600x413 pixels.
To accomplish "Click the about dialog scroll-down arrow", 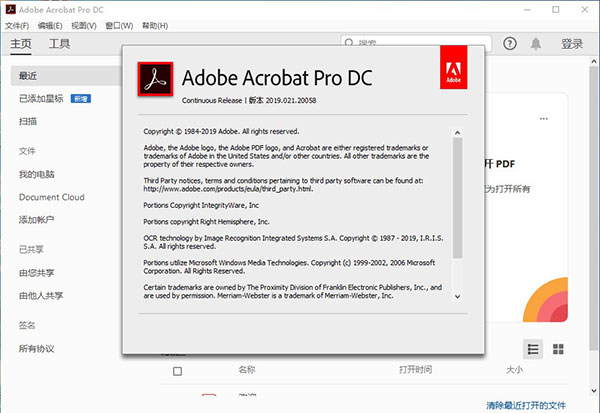I will coord(457,296).
